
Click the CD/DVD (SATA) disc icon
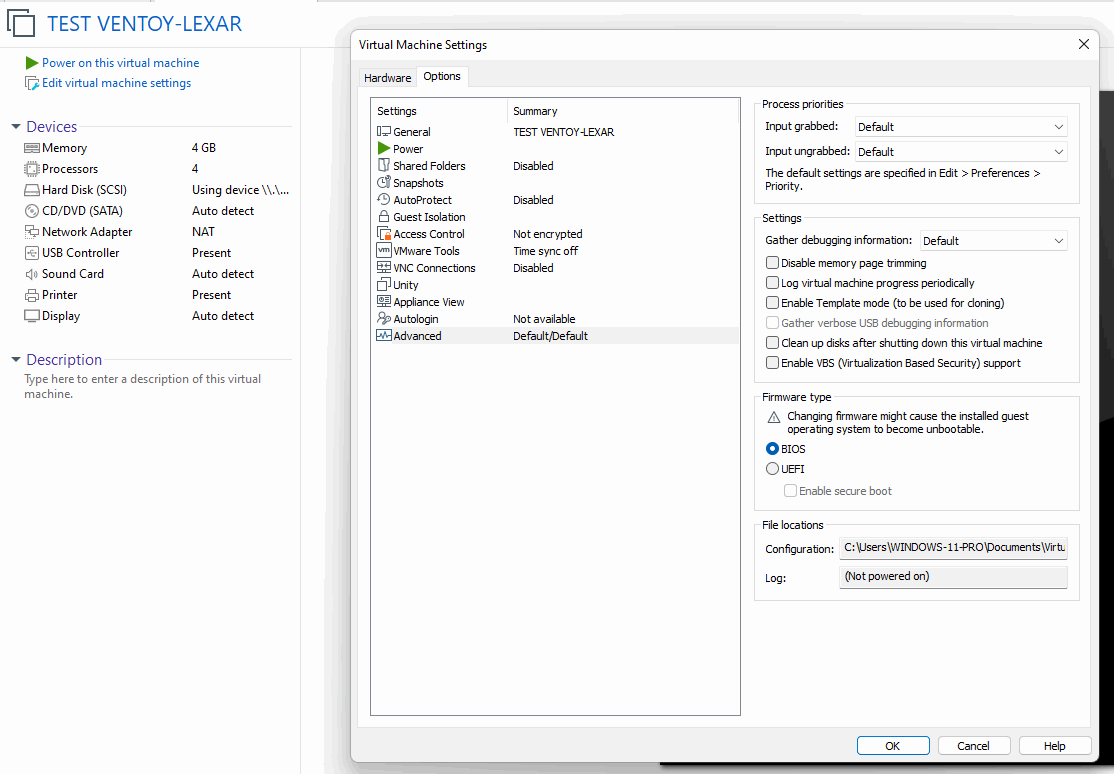click(31, 211)
